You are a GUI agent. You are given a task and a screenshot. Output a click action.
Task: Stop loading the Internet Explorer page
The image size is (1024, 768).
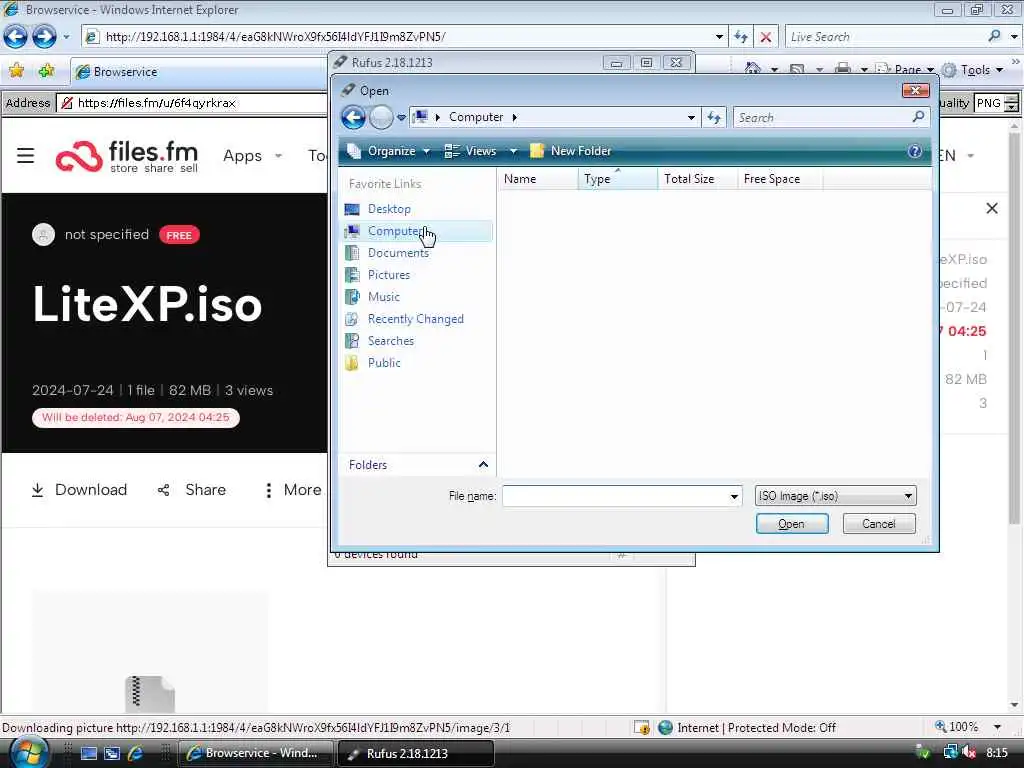[765, 37]
